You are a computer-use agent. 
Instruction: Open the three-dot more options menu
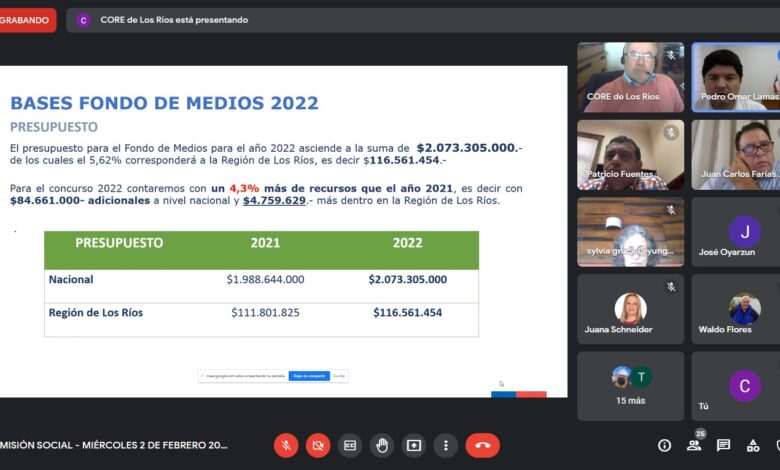tap(446, 445)
